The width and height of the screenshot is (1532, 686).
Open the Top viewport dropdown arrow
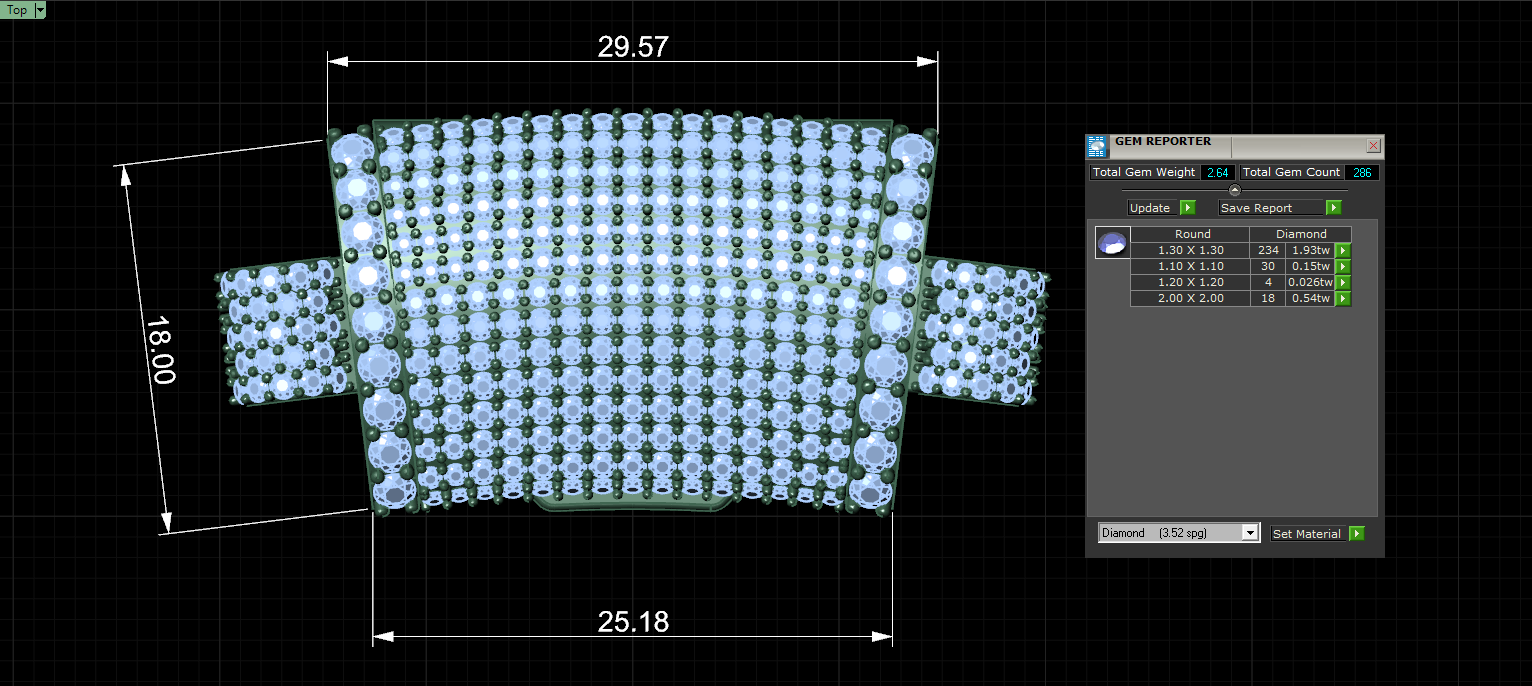pyautogui.click(x=40, y=10)
